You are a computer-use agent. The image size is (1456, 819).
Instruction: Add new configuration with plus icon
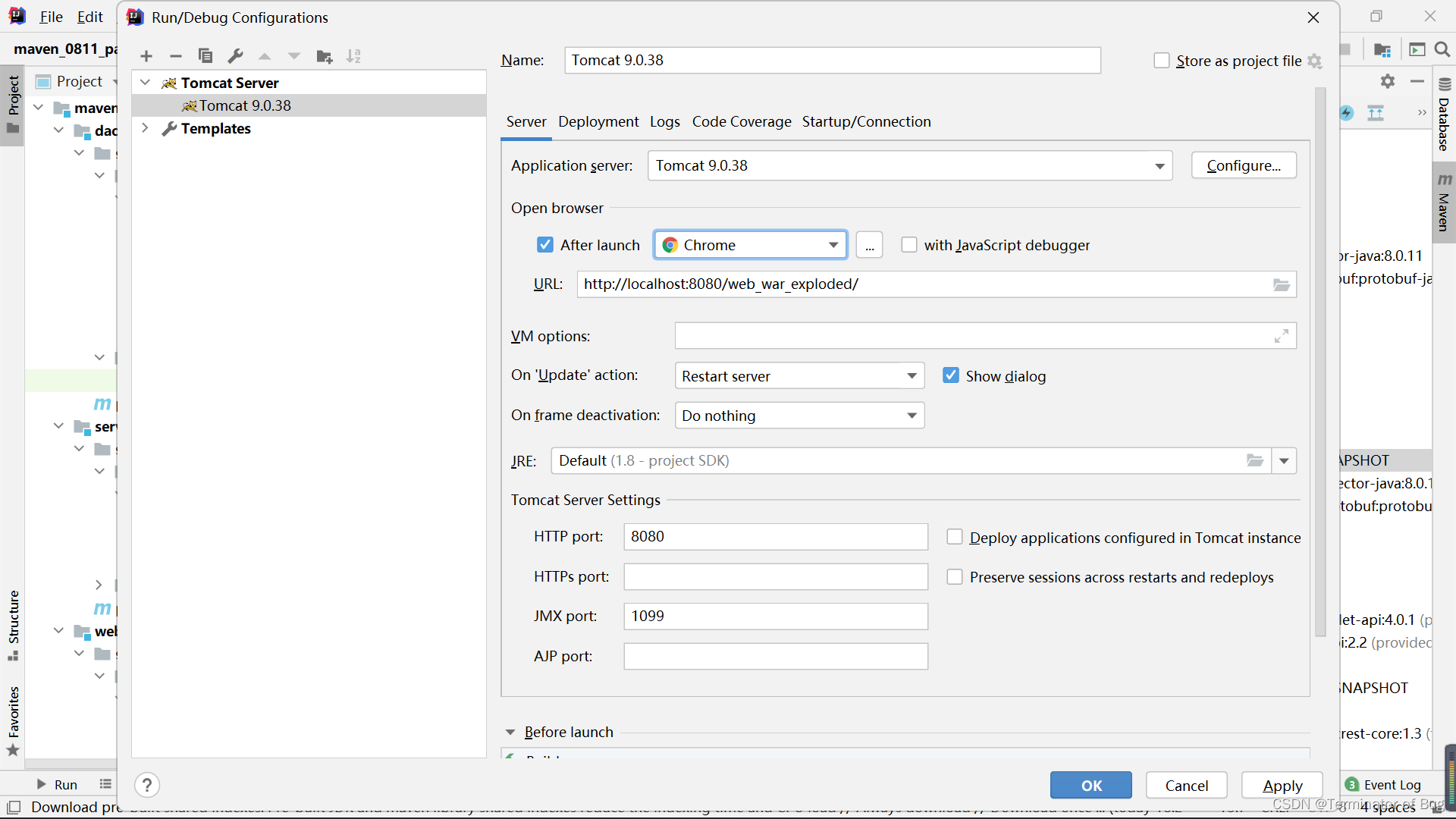tap(146, 56)
